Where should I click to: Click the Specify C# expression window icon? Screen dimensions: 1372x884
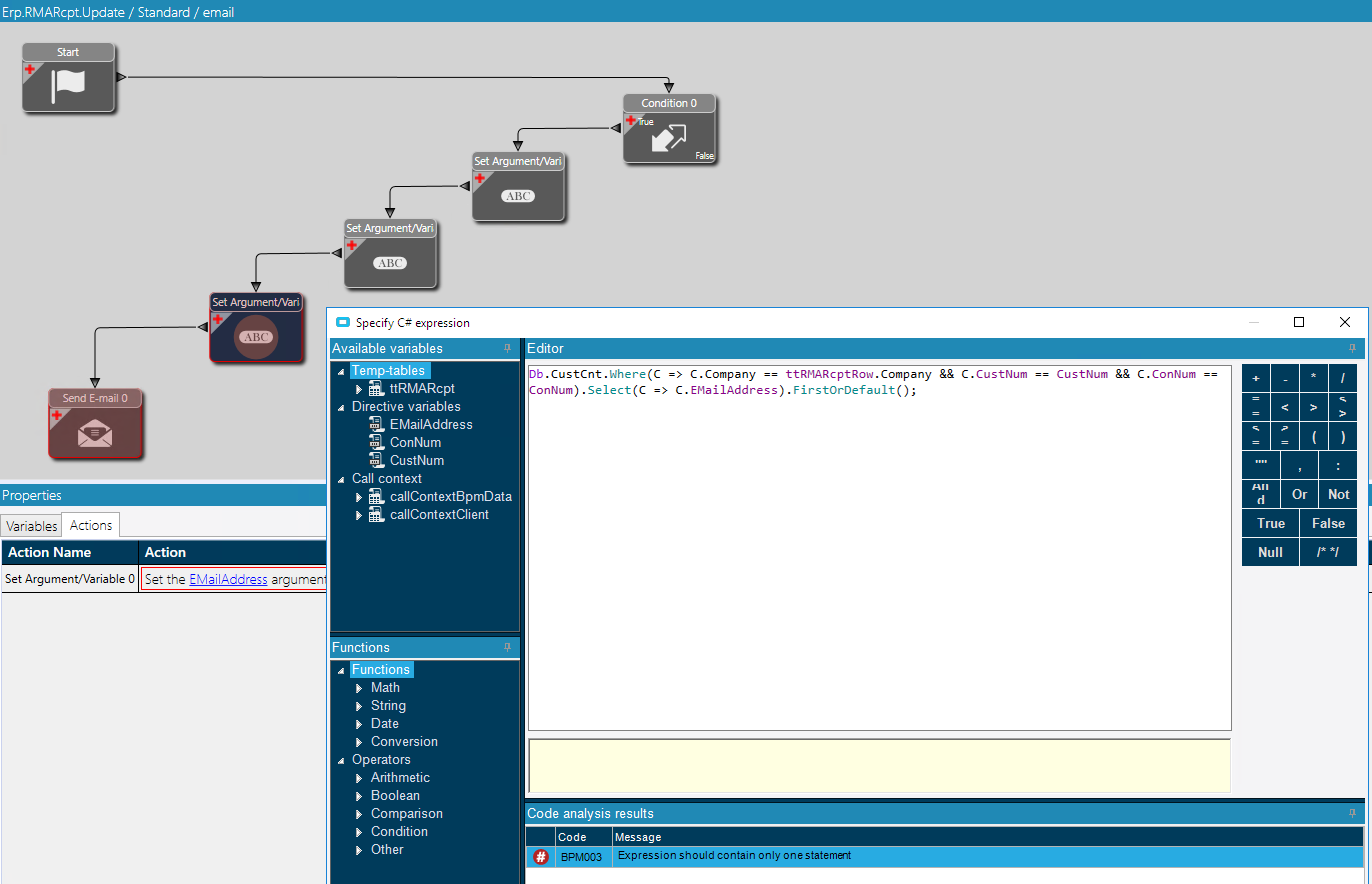pos(343,323)
